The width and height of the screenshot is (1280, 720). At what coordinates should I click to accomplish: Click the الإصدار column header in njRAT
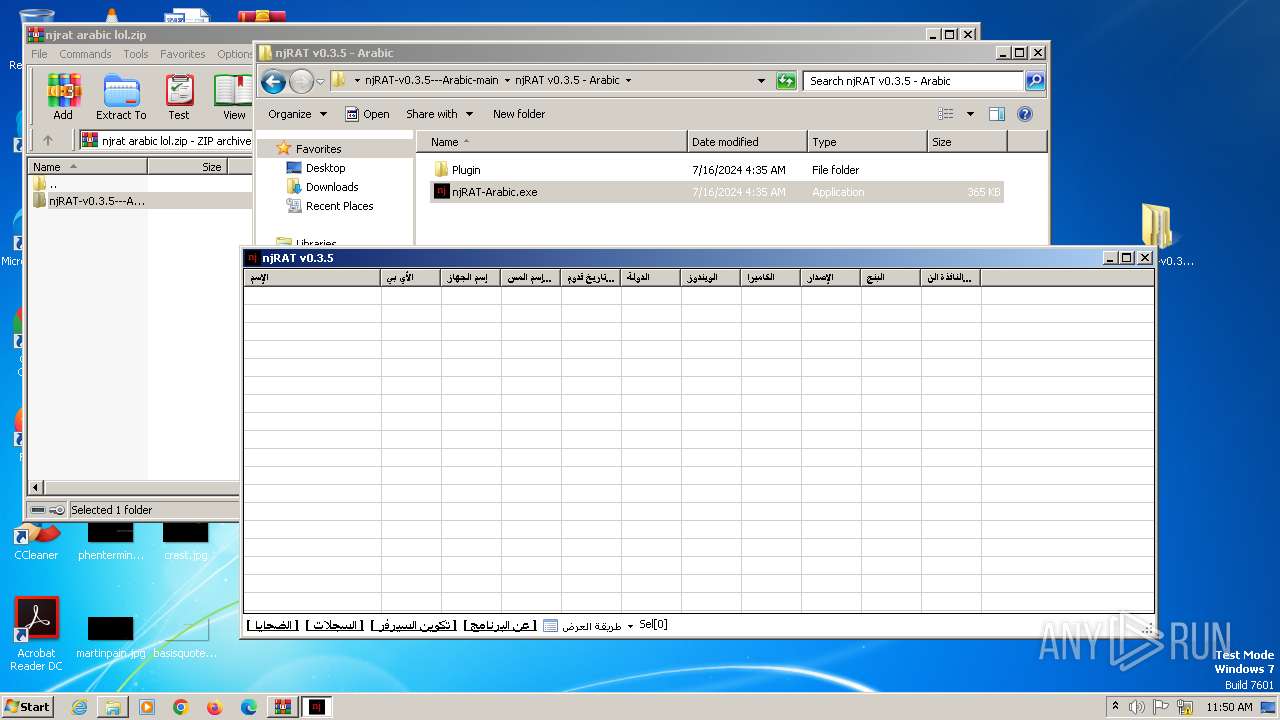click(831, 277)
